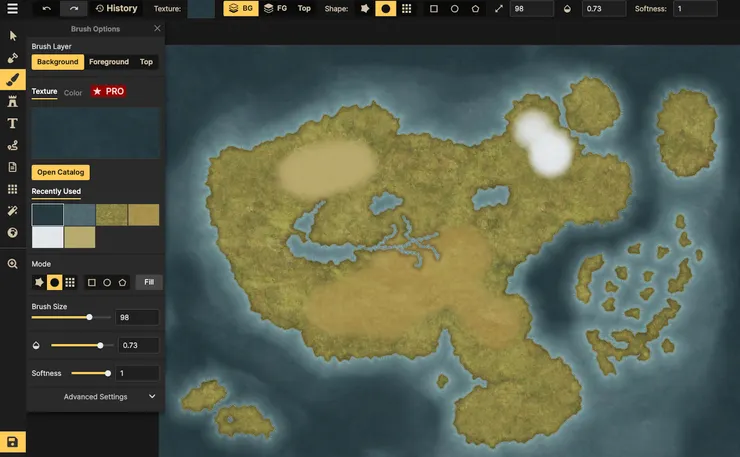Select grid brush shape in top toolbar
The height and width of the screenshot is (457, 740).
pos(406,8)
